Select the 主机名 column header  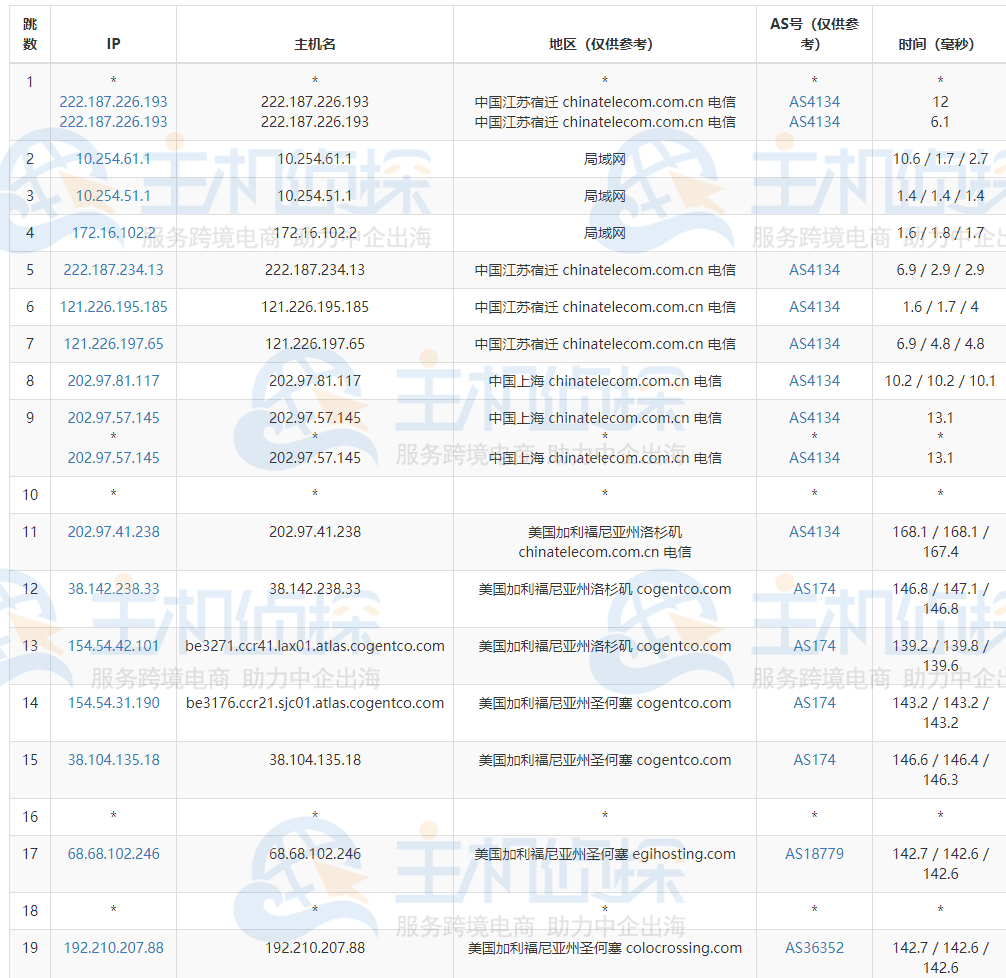point(314,43)
